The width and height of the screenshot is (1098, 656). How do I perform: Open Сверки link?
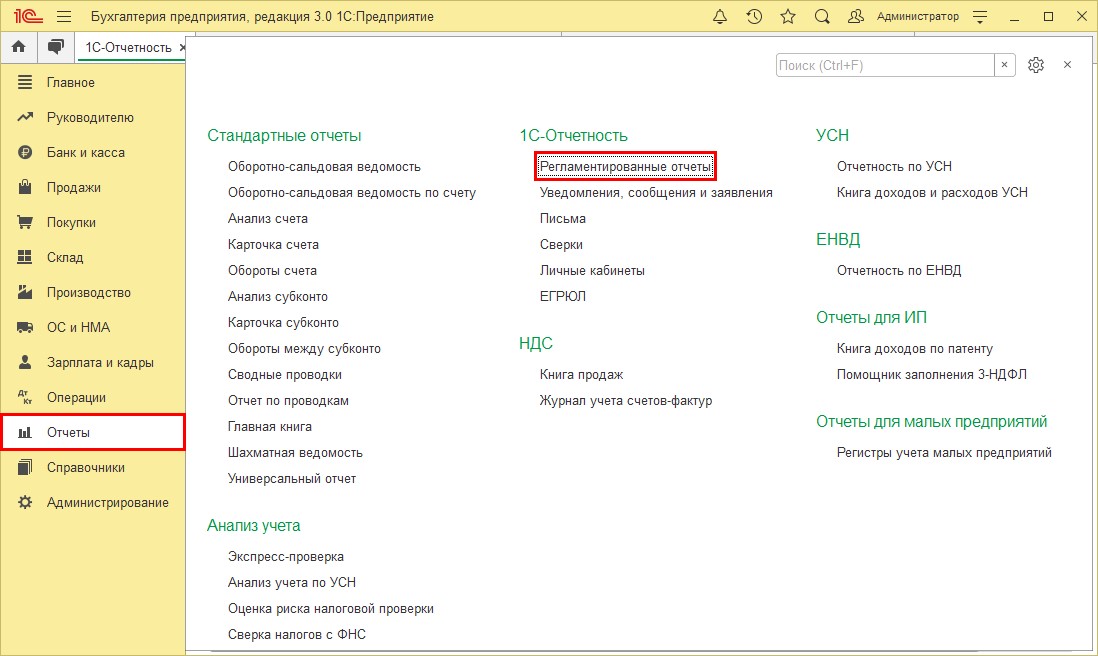point(561,244)
